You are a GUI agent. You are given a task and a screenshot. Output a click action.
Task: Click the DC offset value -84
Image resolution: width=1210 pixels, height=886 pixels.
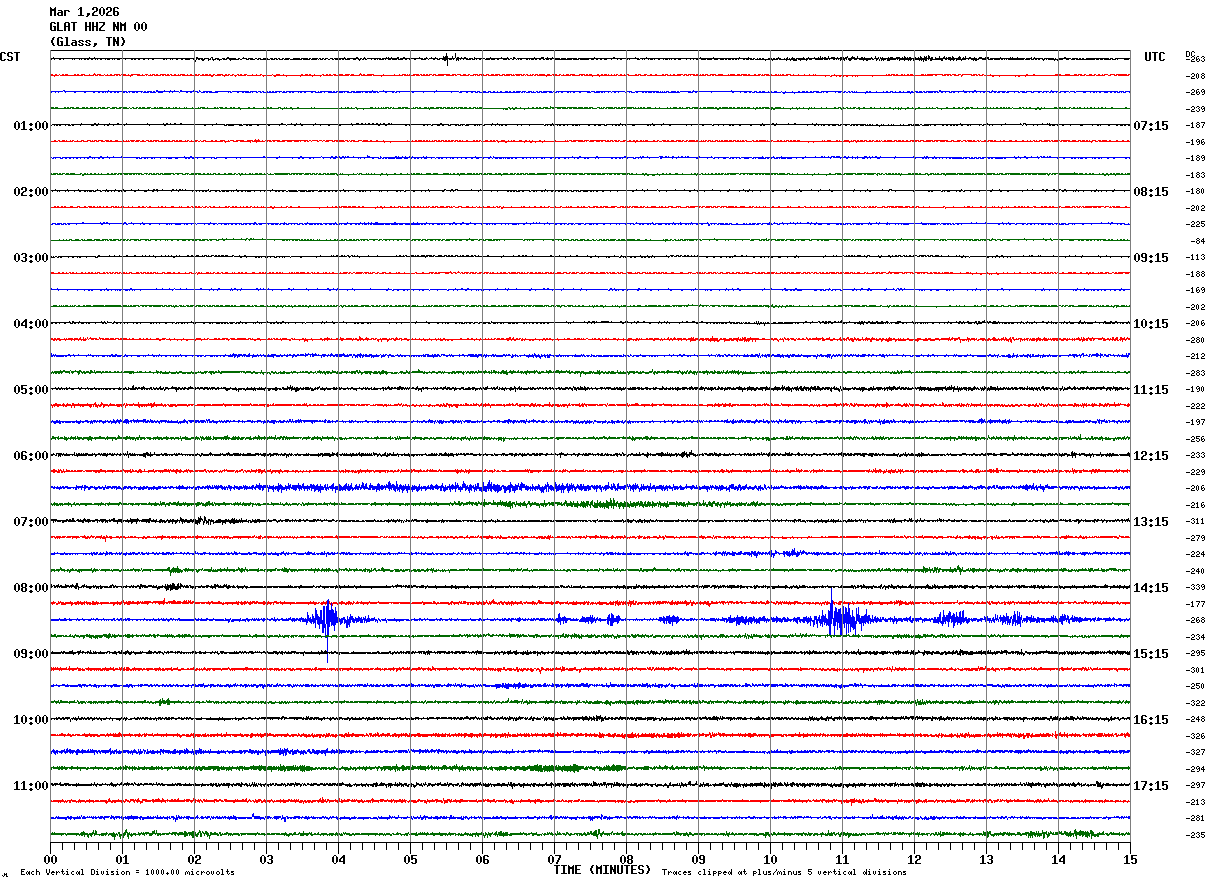click(1197, 241)
